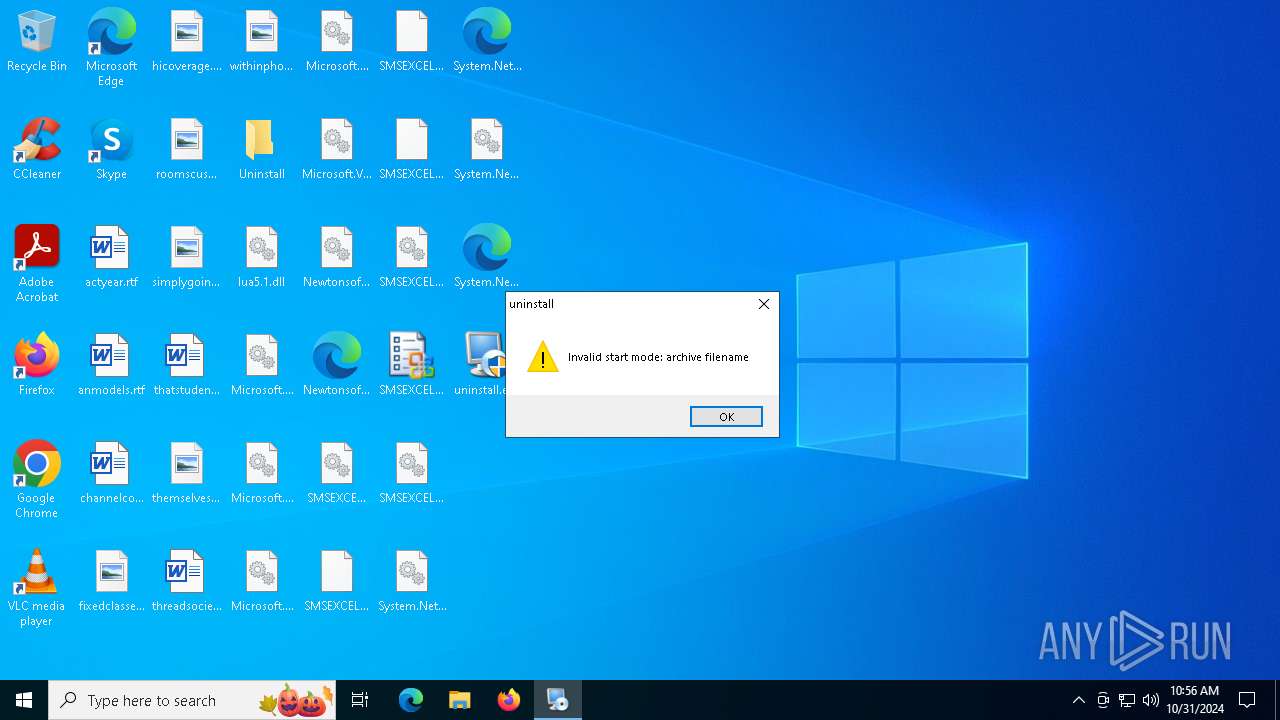Click the 'Invalid start mode' message text

[658, 357]
